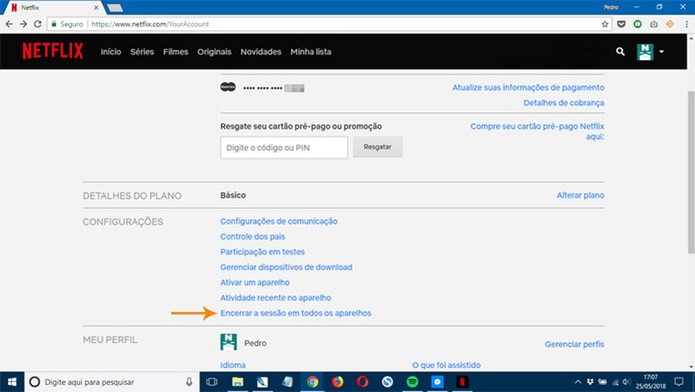Bookmark page with the star icon
The height and width of the screenshot is (392, 695).
[605, 24]
